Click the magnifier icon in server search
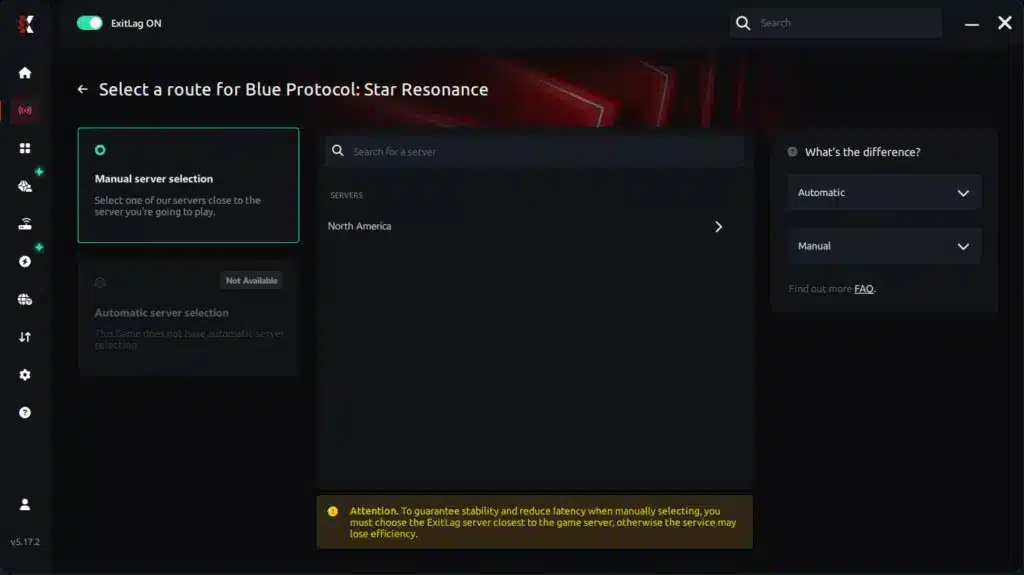This screenshot has height=575, width=1024. [x=338, y=151]
